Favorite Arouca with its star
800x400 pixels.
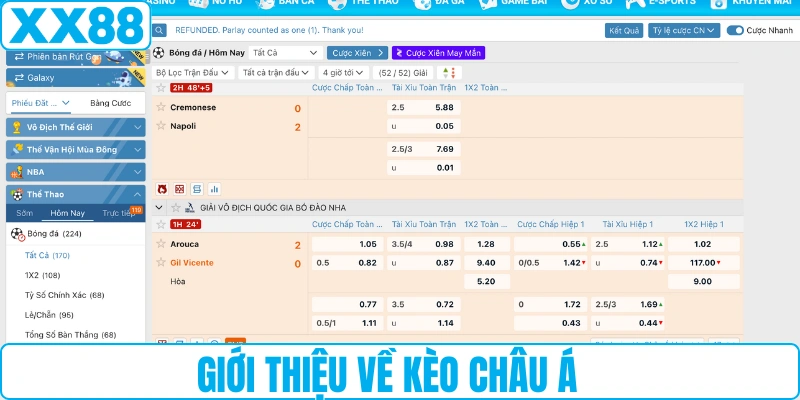click(161, 244)
